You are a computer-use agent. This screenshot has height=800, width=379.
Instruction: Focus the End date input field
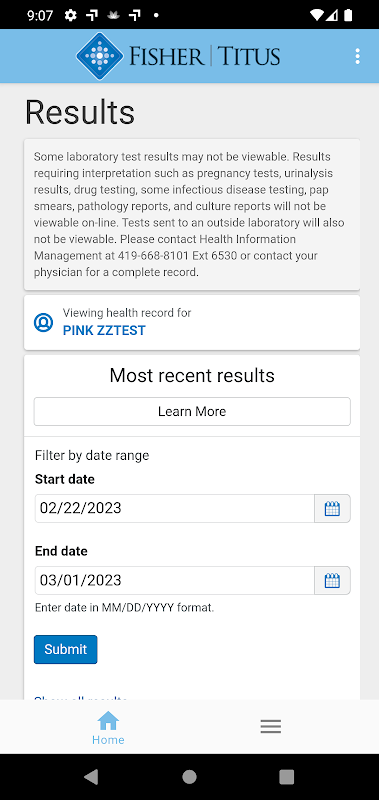coord(174,580)
